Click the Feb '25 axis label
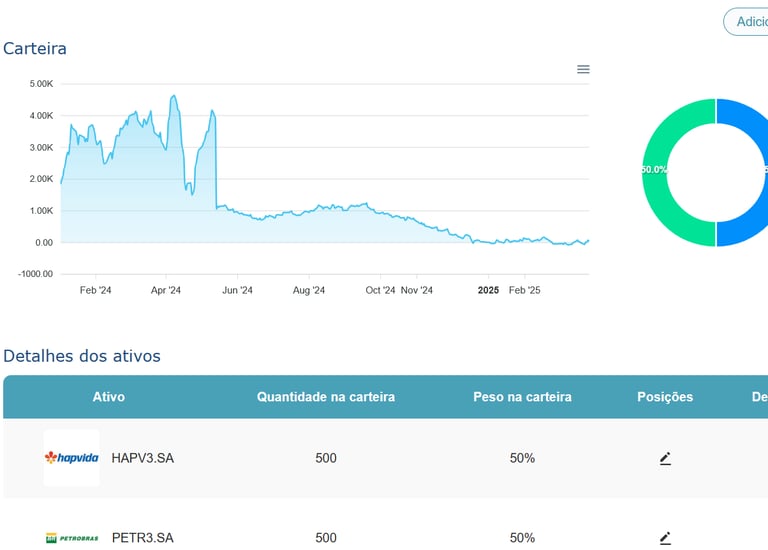Image resolution: width=768 pixels, height=550 pixels. pos(525,290)
